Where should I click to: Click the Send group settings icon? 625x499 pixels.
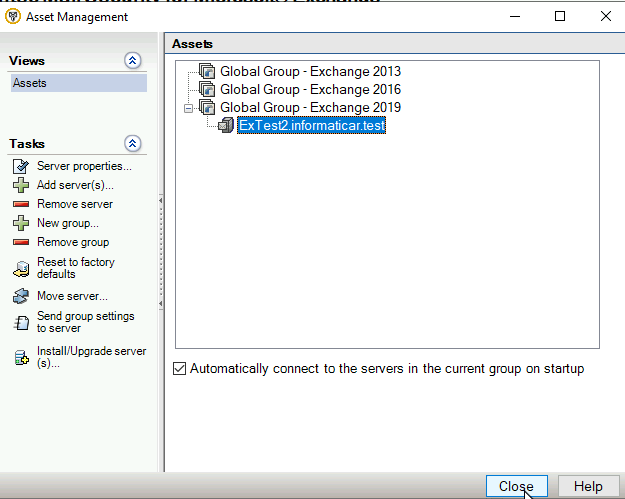21,323
